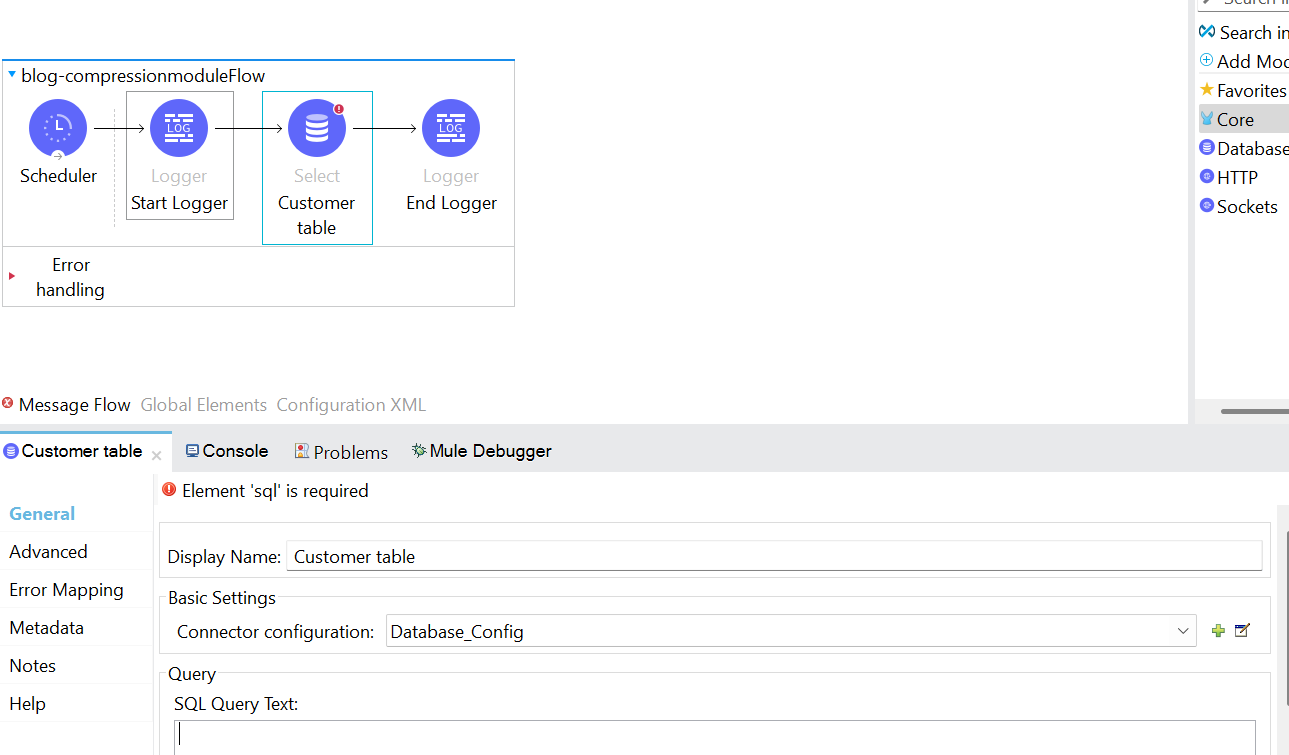Switch to the Configuration XML tab
Viewport: 1289px width, 755px height.
point(351,404)
